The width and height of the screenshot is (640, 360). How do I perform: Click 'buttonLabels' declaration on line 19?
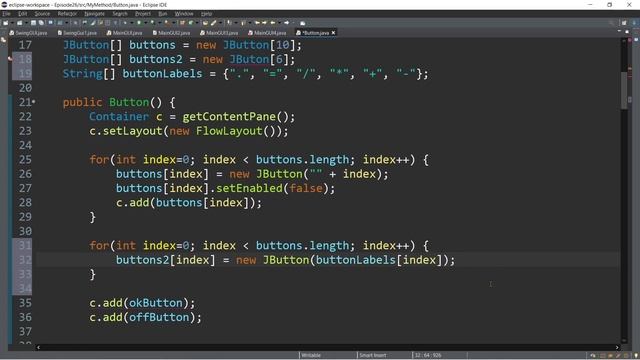coord(162,74)
